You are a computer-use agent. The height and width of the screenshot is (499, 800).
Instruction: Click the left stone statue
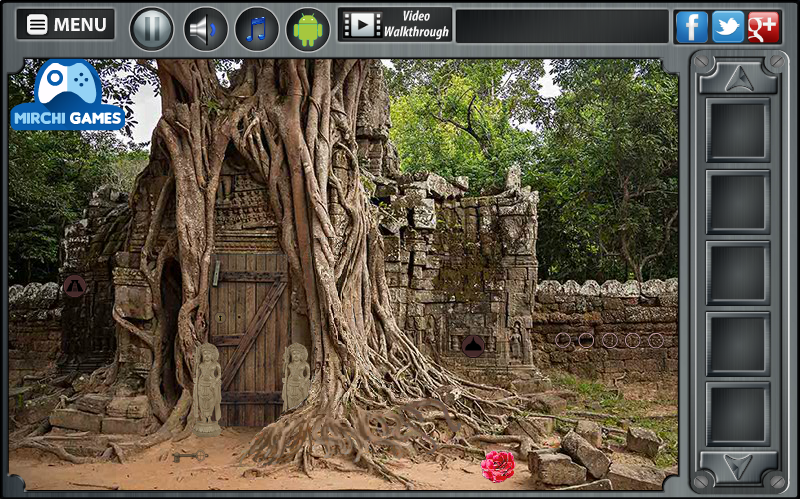(207, 389)
